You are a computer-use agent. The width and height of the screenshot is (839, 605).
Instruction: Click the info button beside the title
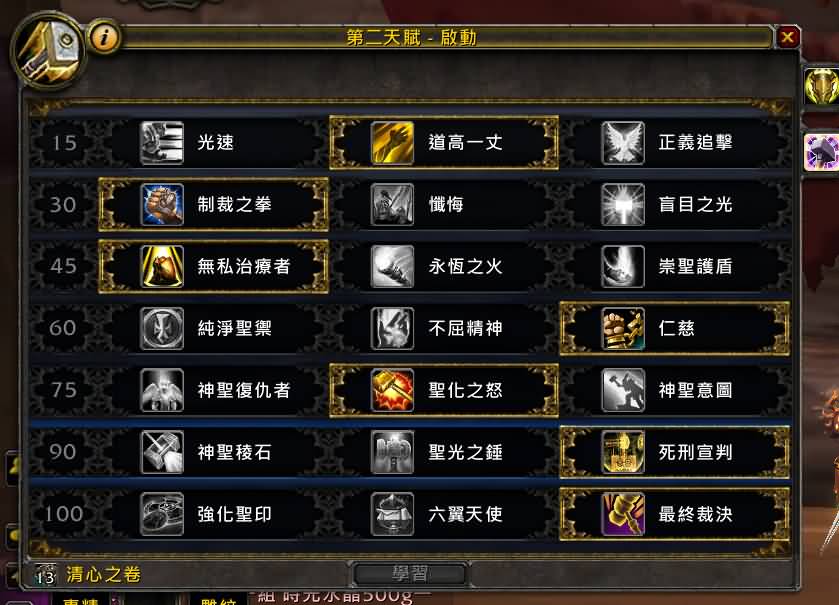tap(104, 37)
